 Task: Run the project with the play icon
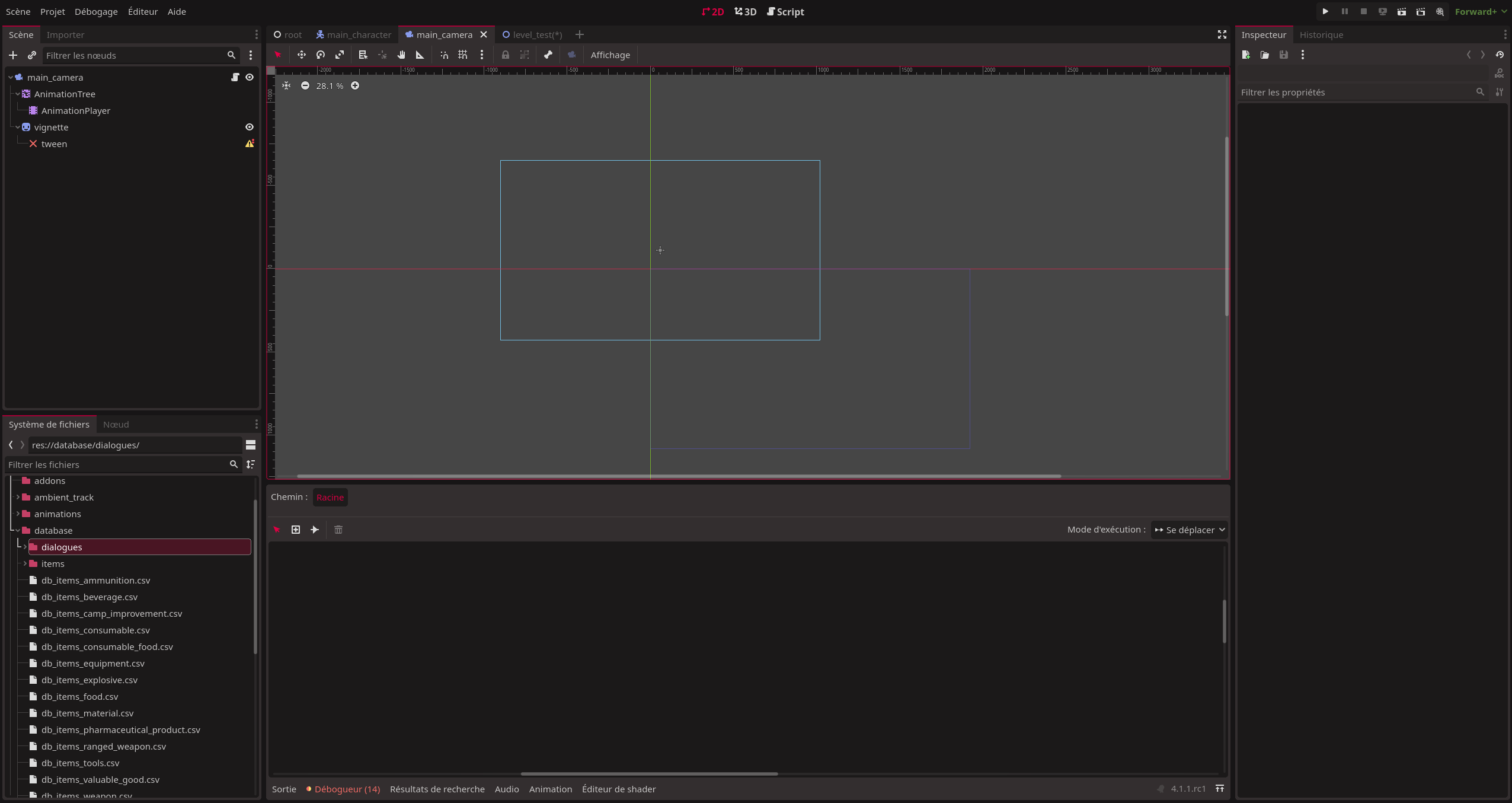click(x=1325, y=11)
